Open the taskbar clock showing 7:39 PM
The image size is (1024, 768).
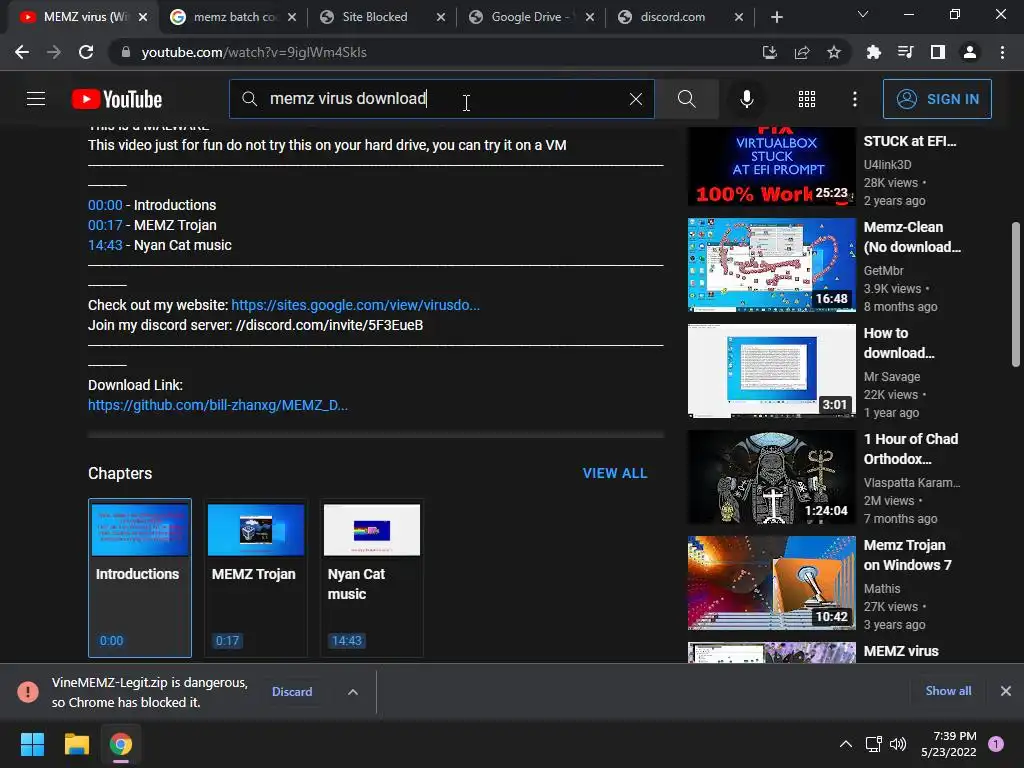pos(948,744)
